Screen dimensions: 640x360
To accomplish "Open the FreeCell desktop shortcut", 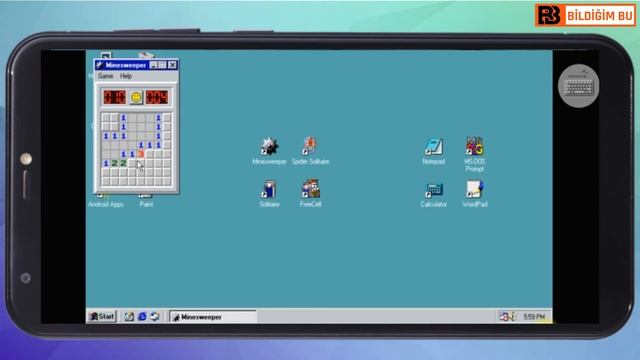I will (x=311, y=193).
